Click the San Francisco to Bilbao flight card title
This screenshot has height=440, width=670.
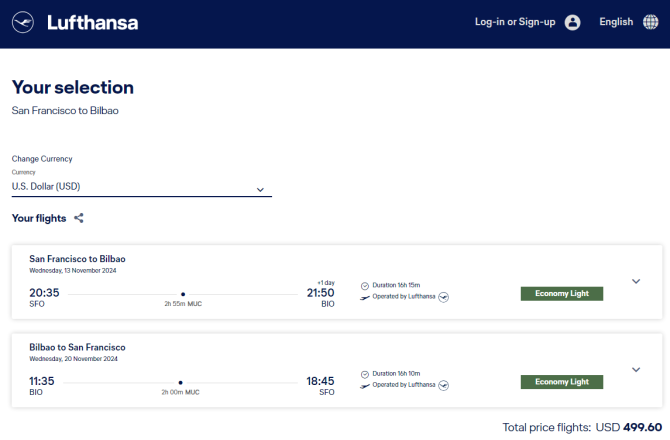tap(77, 259)
